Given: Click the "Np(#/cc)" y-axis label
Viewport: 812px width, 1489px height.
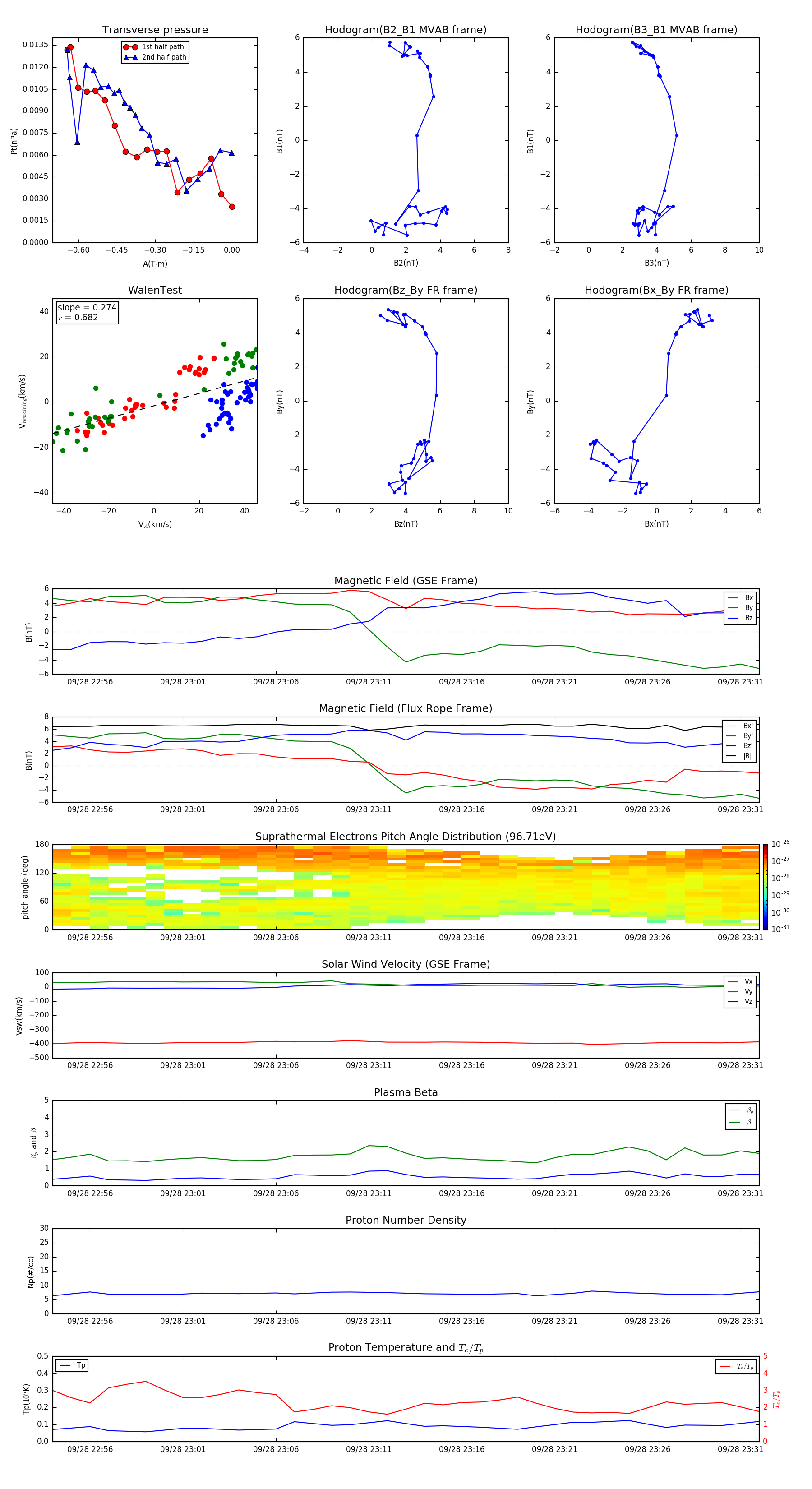Looking at the screenshot, I should [x=31, y=1272].
